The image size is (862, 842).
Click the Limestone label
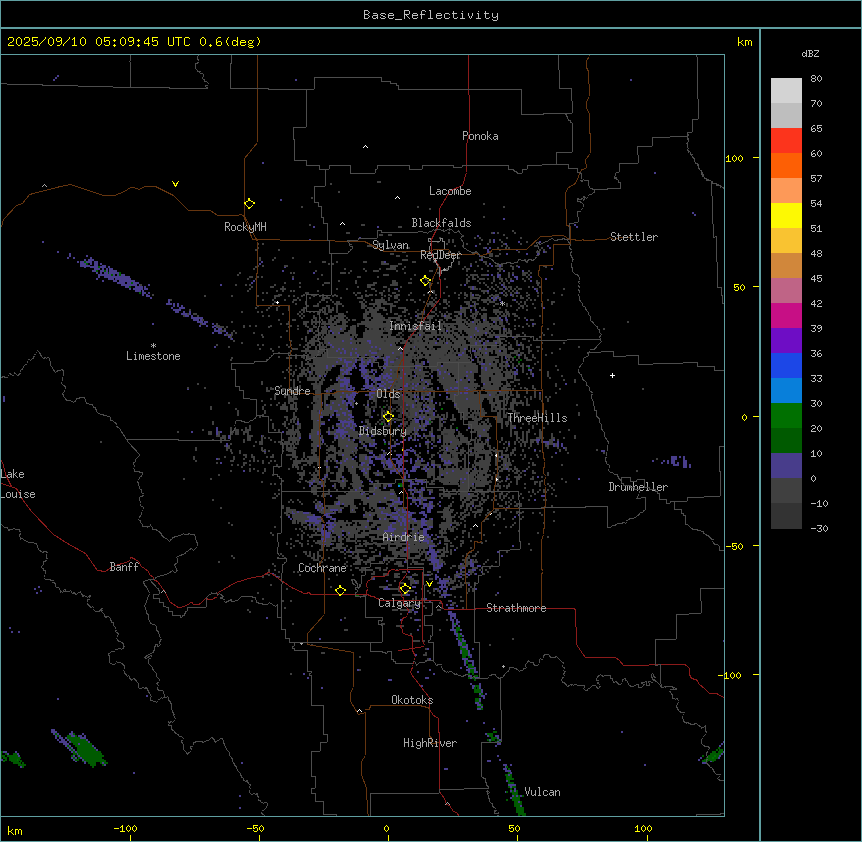click(153, 356)
